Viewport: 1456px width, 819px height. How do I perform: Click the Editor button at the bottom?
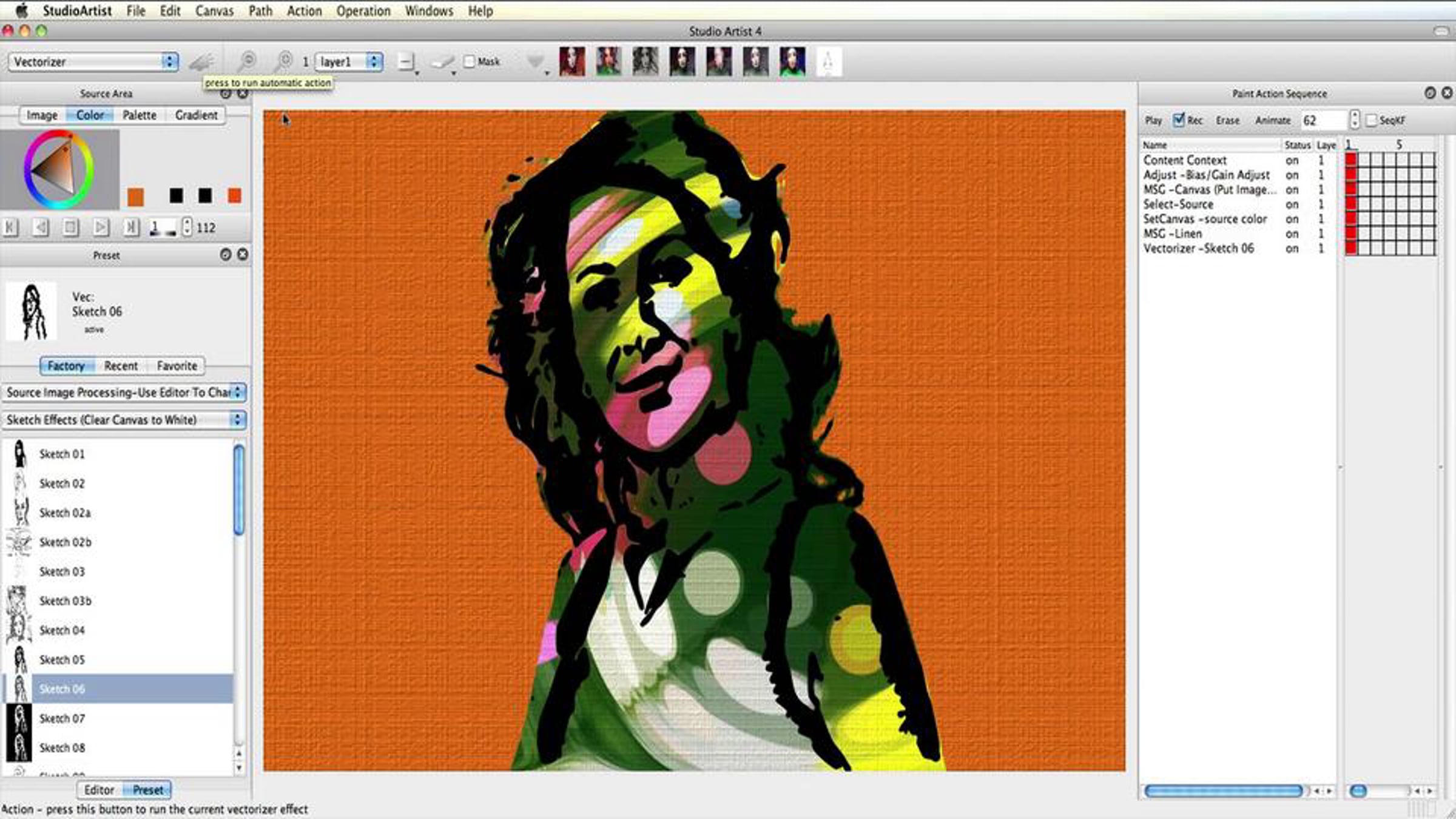pyautogui.click(x=99, y=790)
